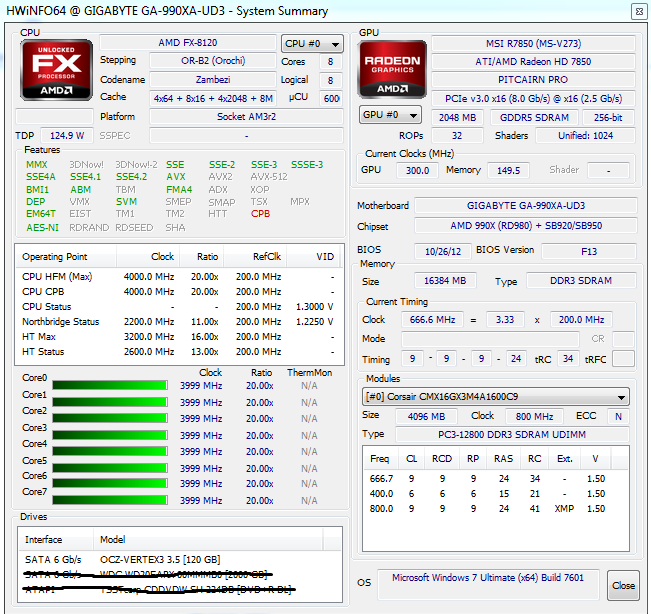Select the CPU HFM (Max) row
This screenshot has height=614, width=651.
[179, 276]
